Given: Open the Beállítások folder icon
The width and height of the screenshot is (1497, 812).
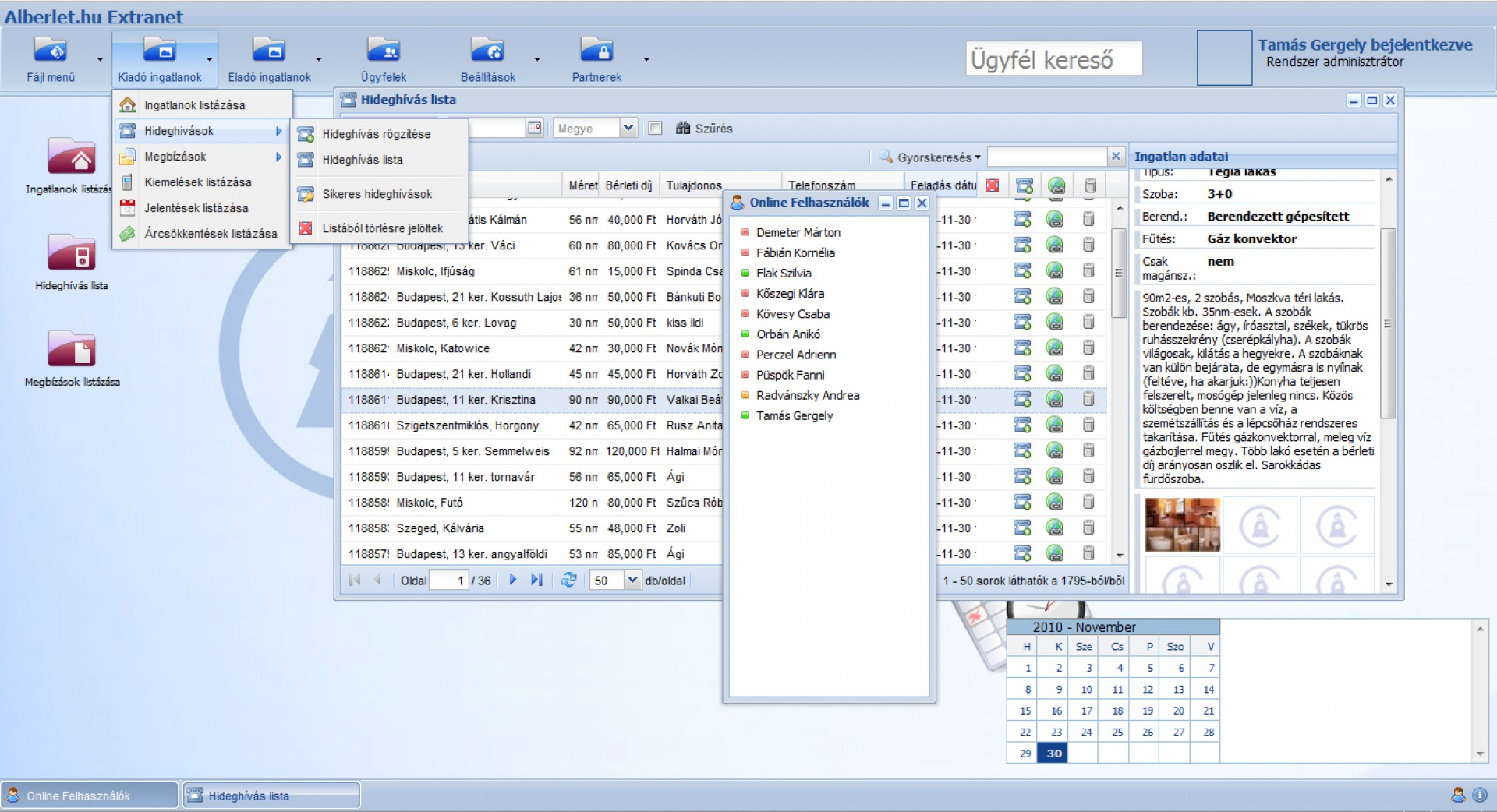Looking at the screenshot, I should coord(488,51).
